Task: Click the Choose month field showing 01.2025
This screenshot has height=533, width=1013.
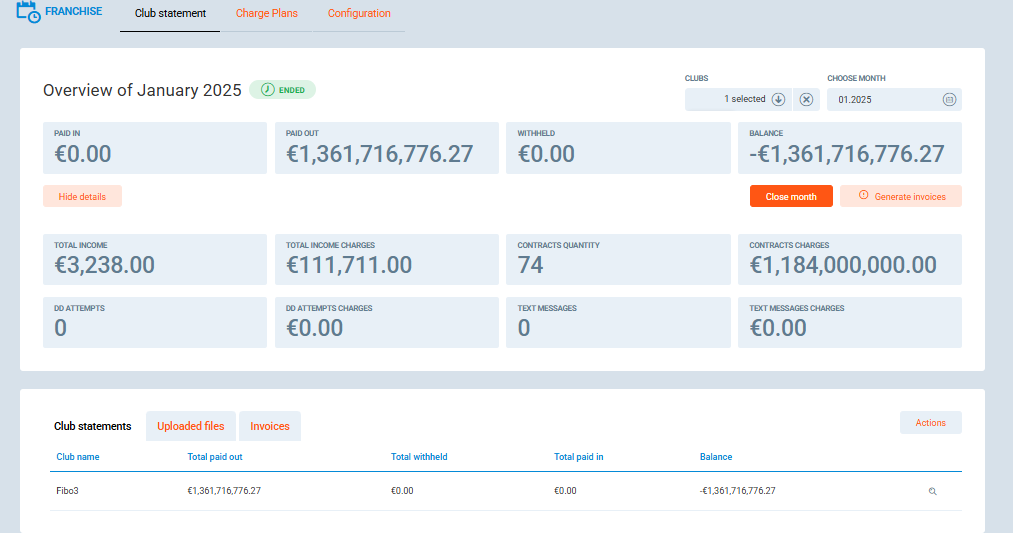Action: click(883, 99)
